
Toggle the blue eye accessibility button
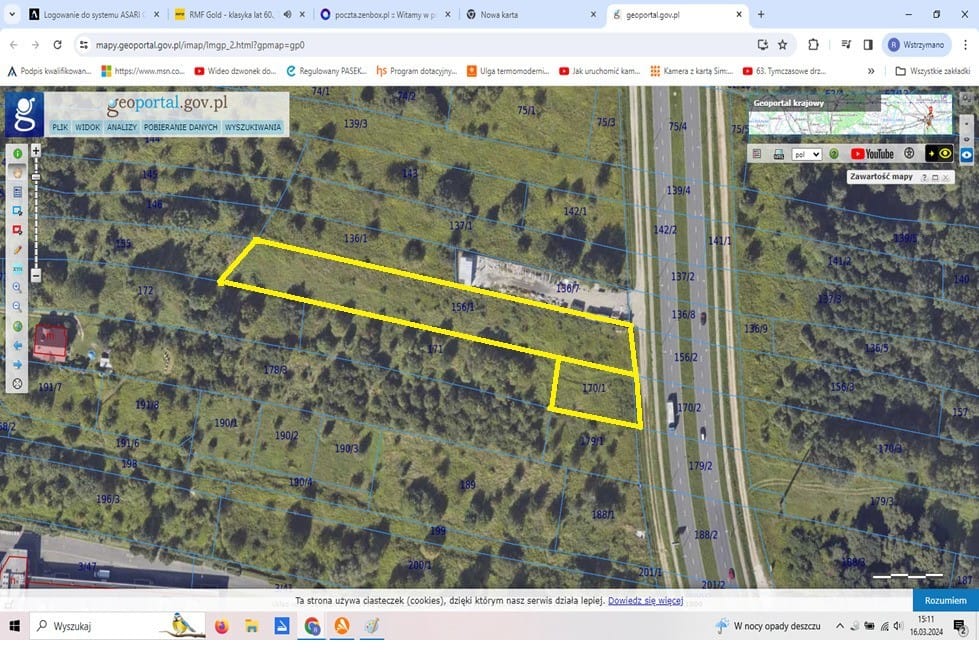[967, 155]
